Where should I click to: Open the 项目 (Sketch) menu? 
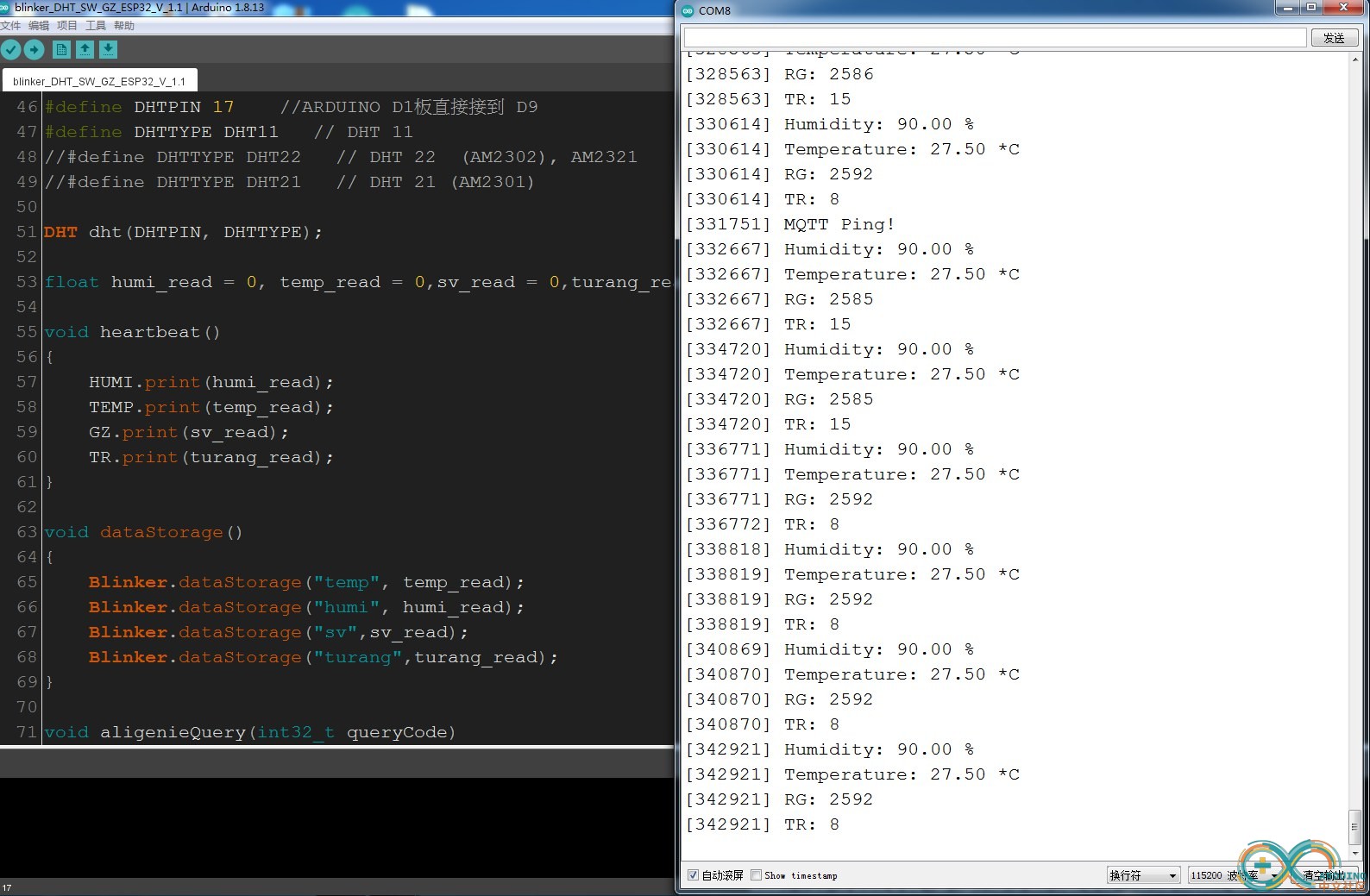click(67, 26)
